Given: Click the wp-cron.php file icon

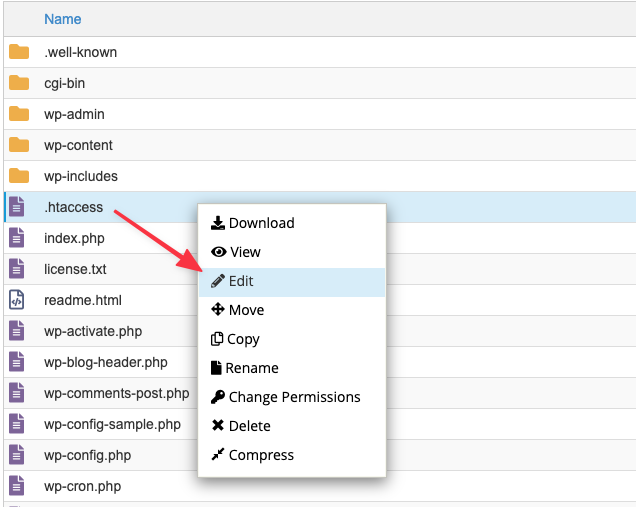Looking at the screenshot, I should click(x=17, y=486).
